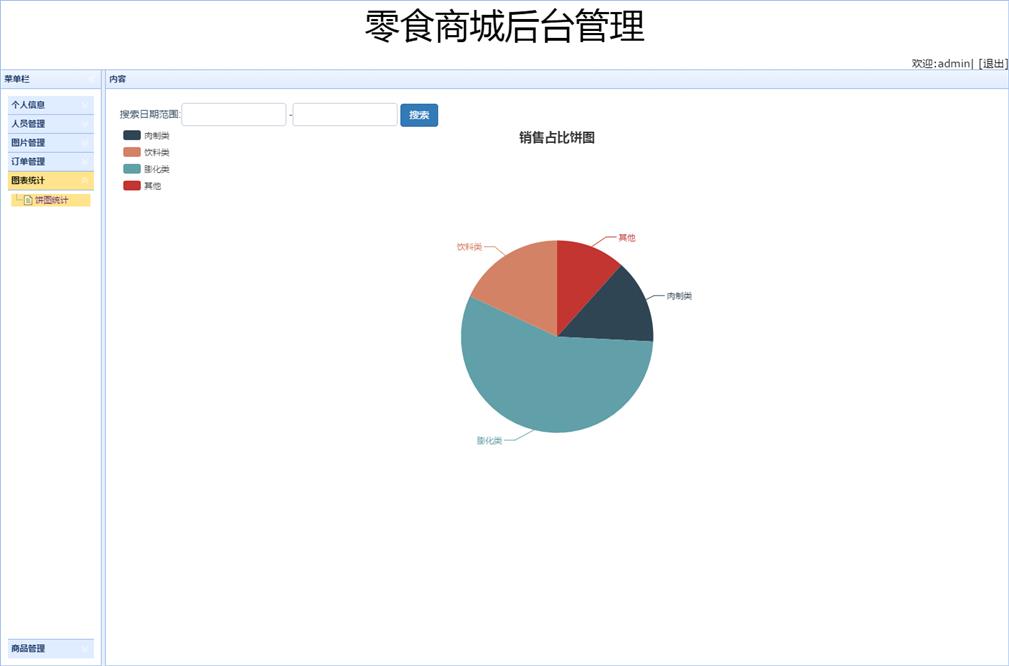Open the 图片管理 menu section
Image resolution: width=1009 pixels, height=666 pixels.
pos(28,143)
